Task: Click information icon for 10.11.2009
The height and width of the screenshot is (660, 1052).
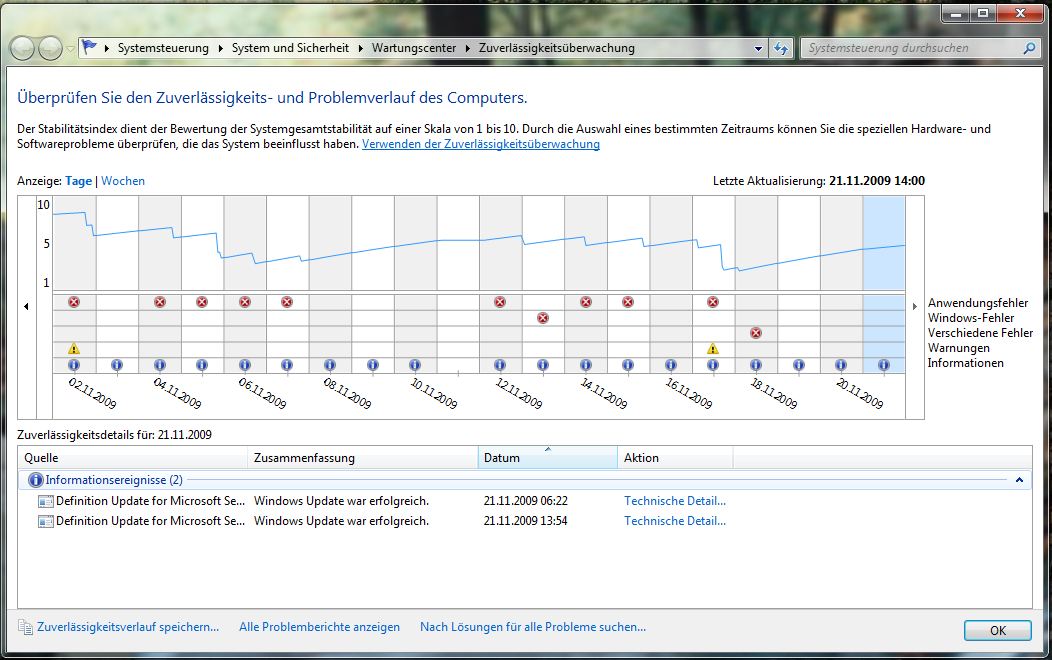Action: (x=415, y=365)
